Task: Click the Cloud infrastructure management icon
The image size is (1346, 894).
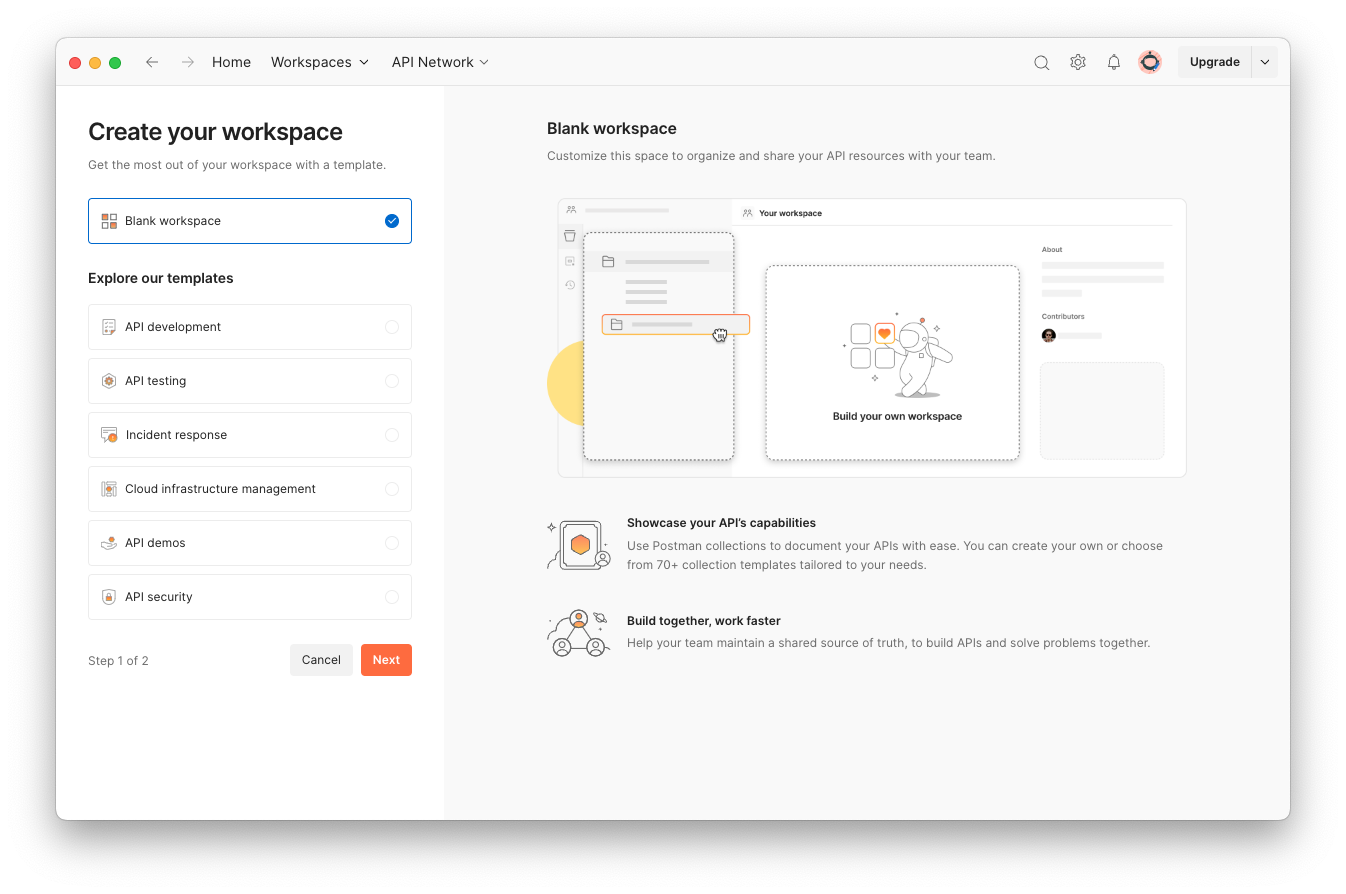Action: coord(109,489)
